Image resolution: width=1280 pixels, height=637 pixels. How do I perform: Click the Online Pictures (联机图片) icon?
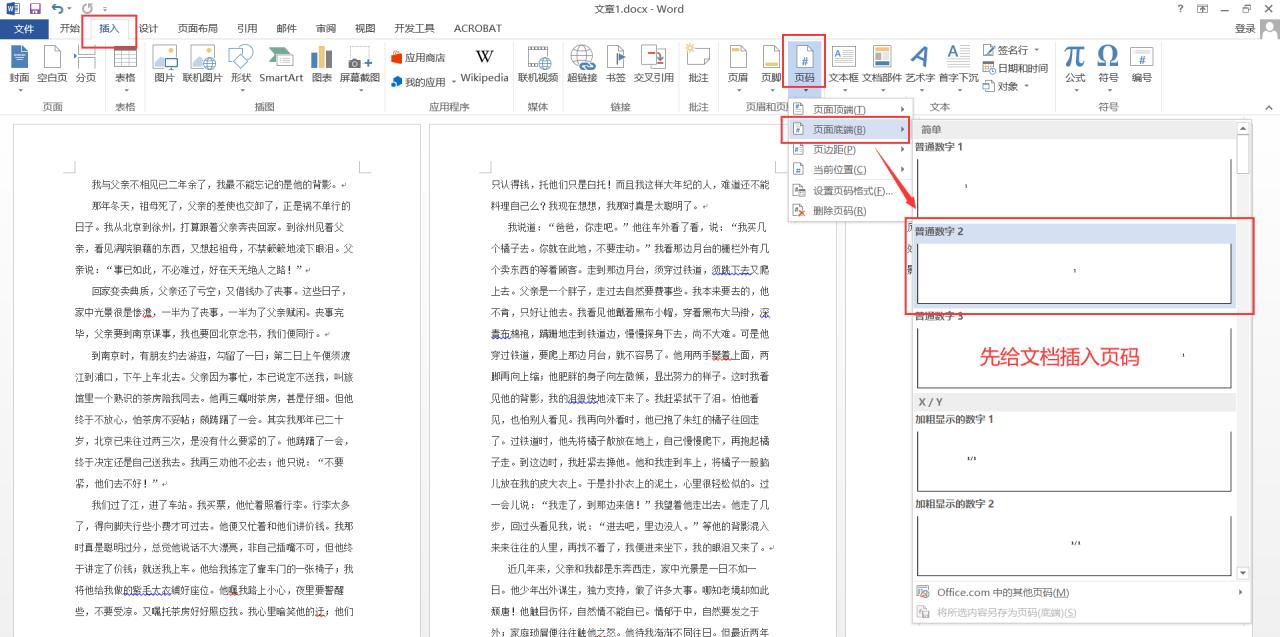(x=203, y=66)
